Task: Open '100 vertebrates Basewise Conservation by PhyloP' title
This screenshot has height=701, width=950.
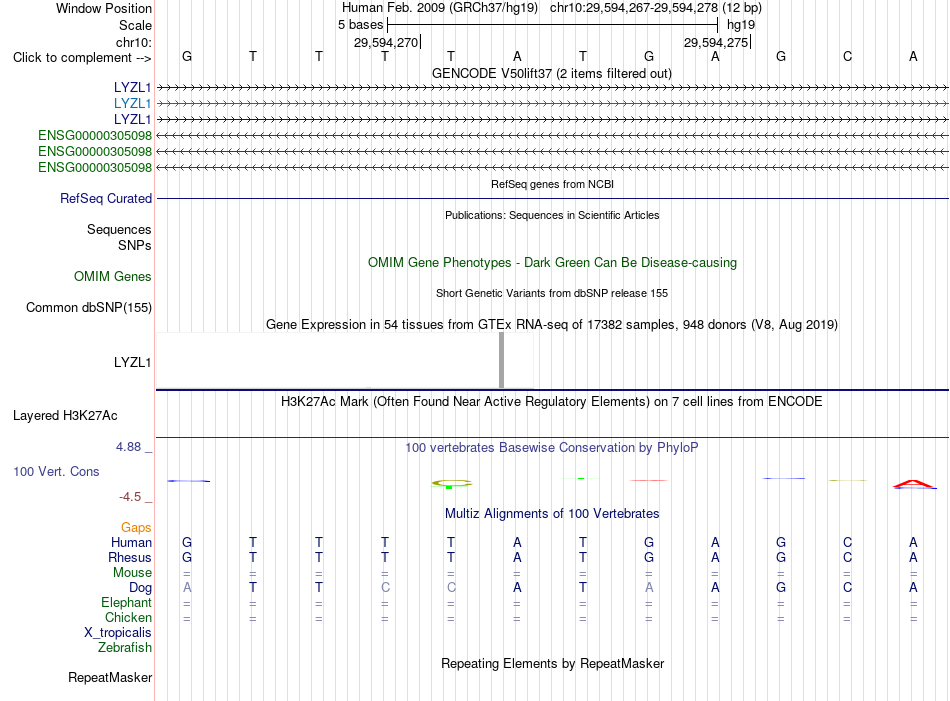Action: 552,448
